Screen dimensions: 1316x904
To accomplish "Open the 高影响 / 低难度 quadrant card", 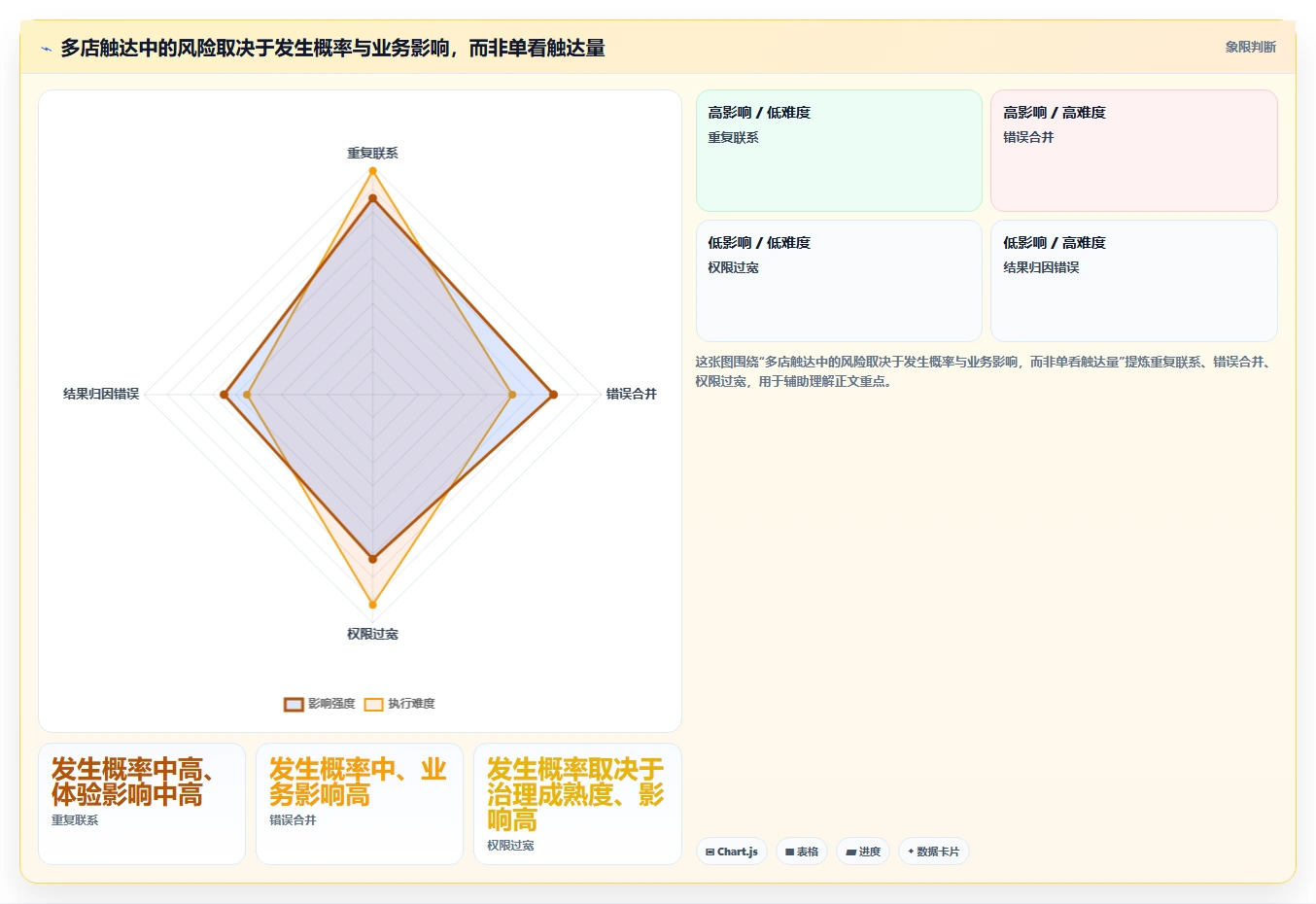I will tap(839, 151).
